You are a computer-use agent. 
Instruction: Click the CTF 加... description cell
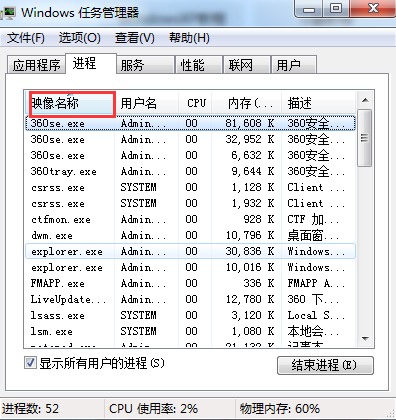coord(313,219)
